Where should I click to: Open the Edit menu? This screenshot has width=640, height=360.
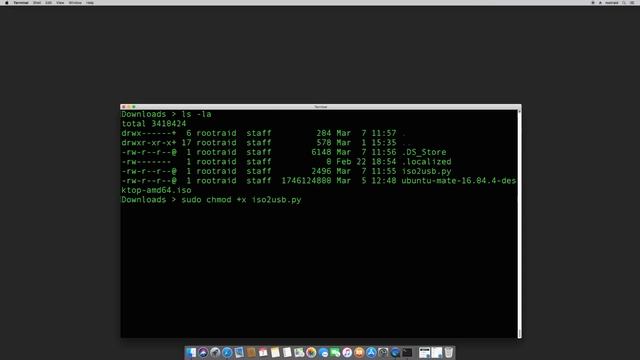click(49, 2)
